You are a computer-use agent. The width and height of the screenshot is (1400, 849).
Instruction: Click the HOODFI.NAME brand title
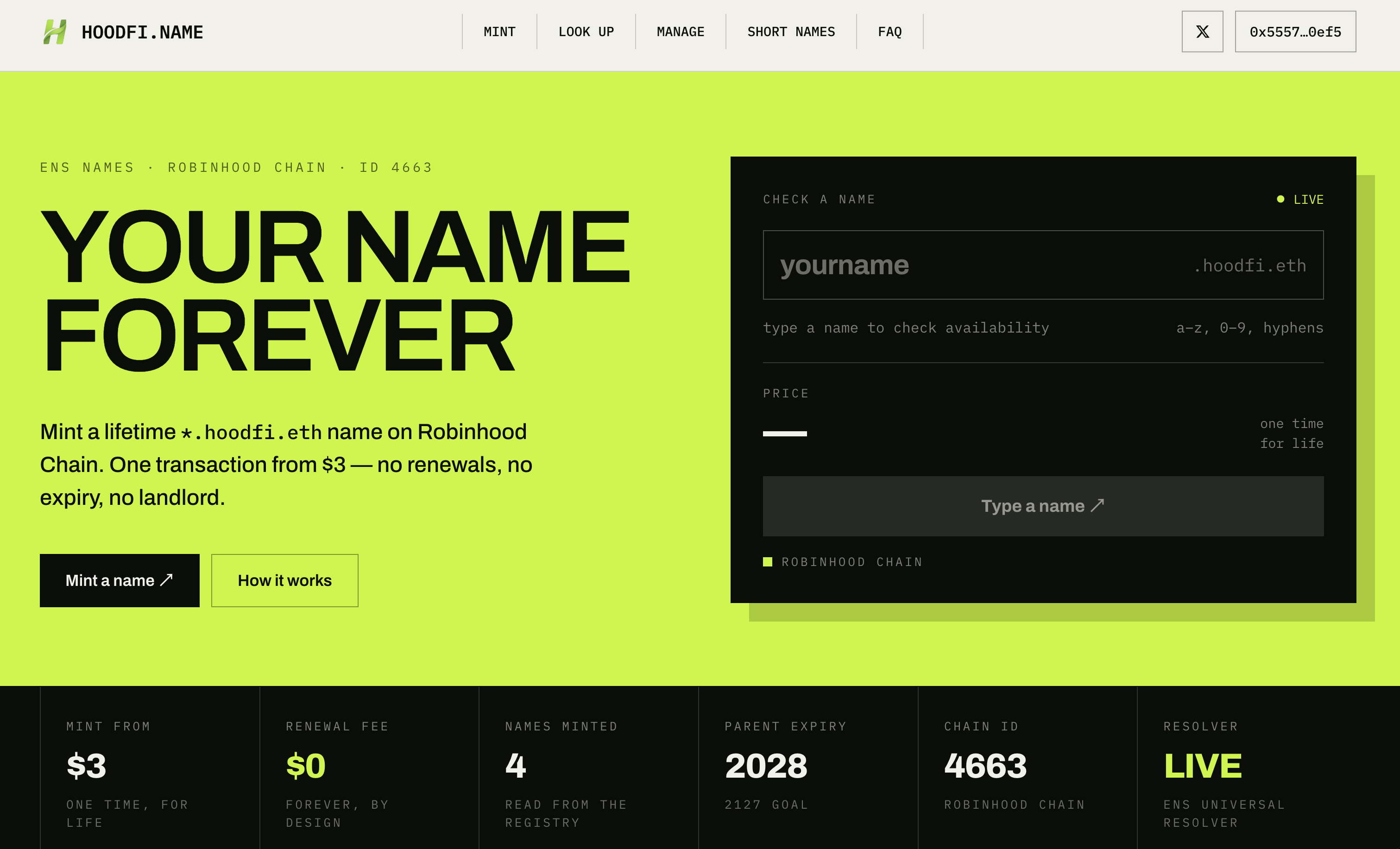142,32
